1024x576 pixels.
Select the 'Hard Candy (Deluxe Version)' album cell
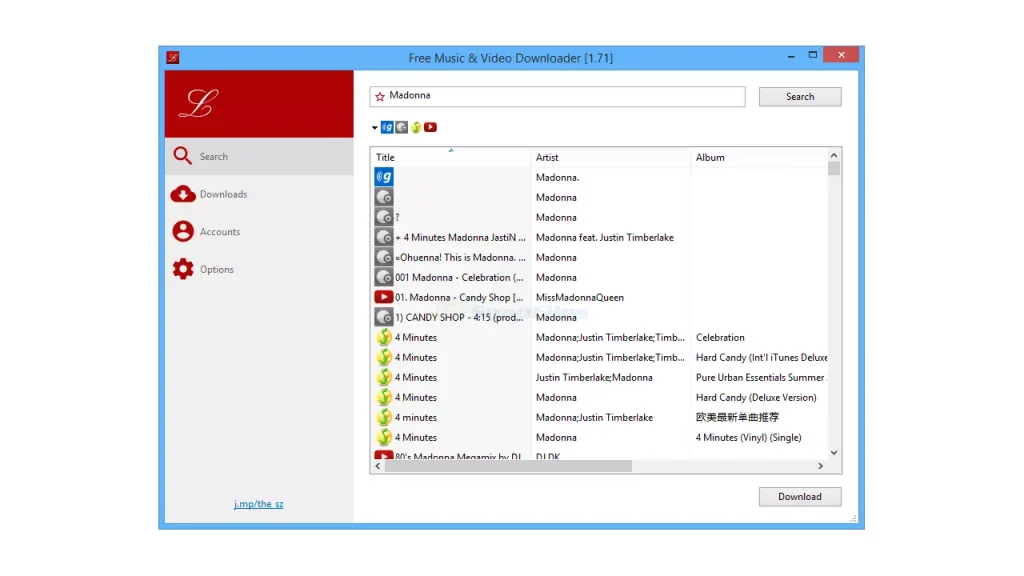(x=756, y=398)
